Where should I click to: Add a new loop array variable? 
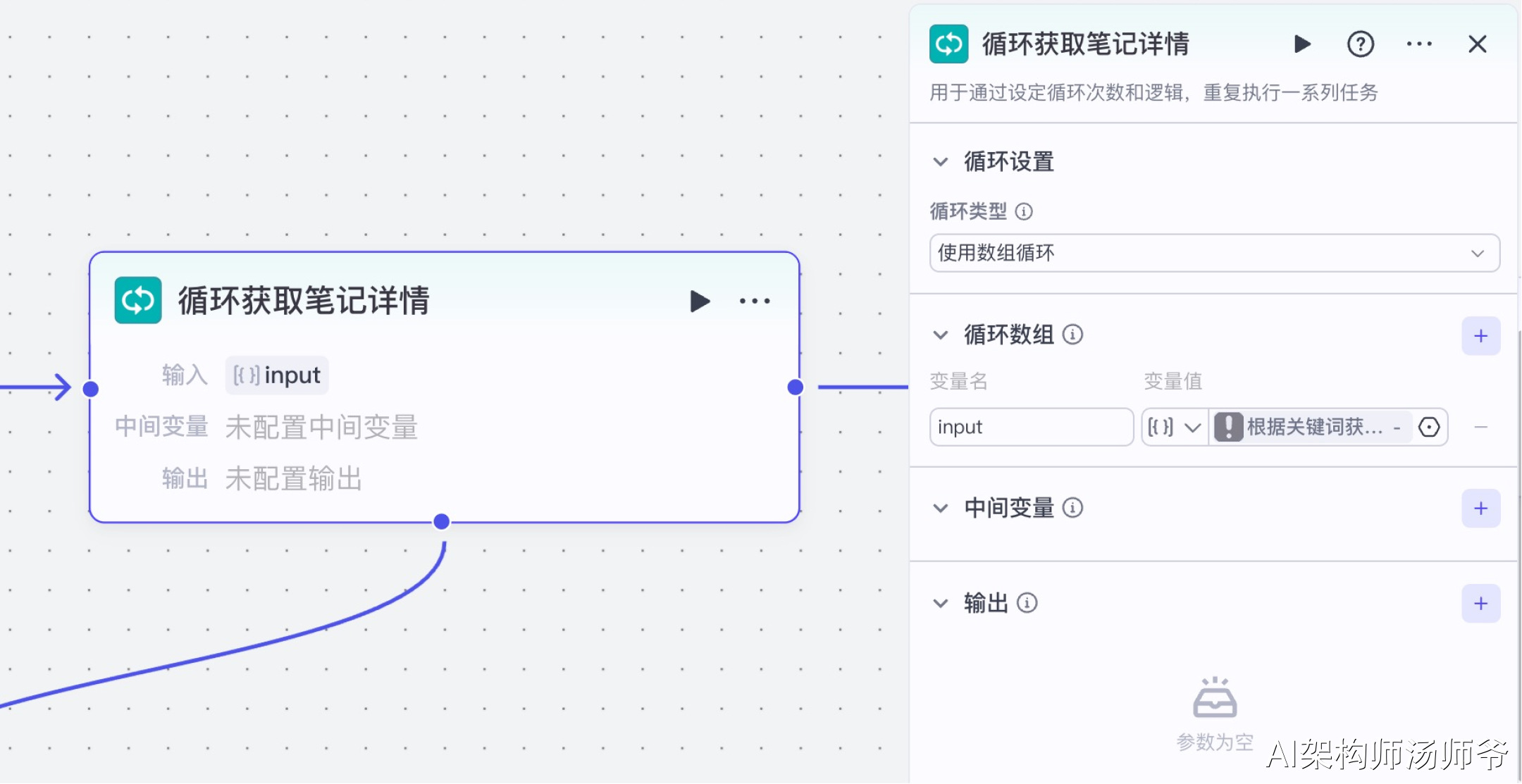[x=1480, y=336]
